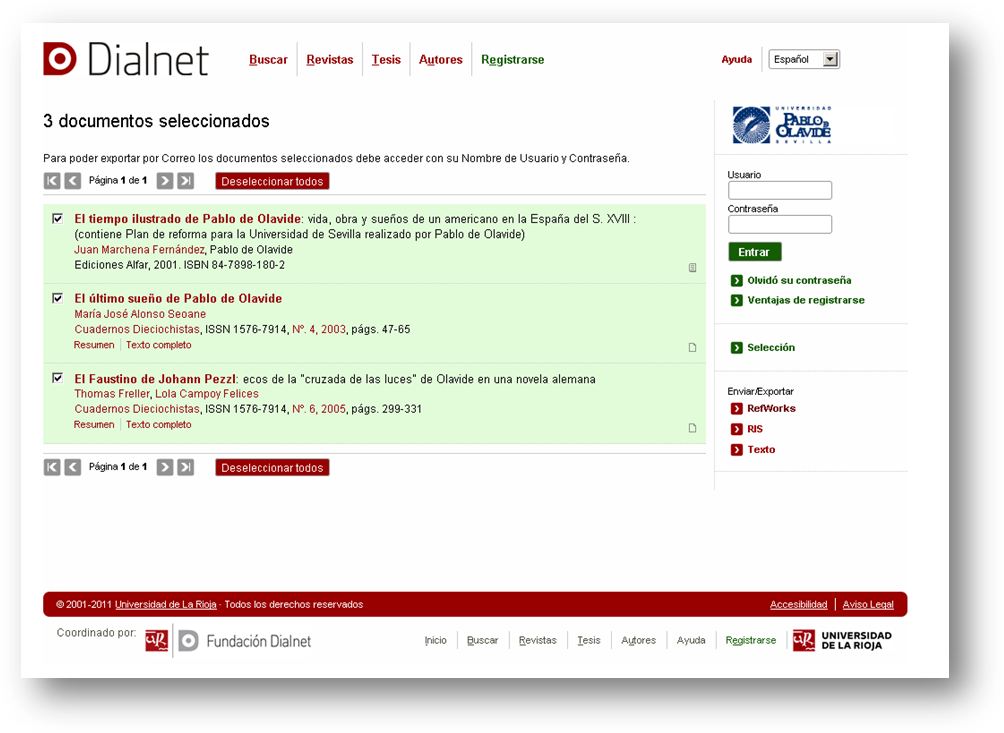
Task: Click Fundación Dialnet footer logo
Action: [x=245, y=641]
